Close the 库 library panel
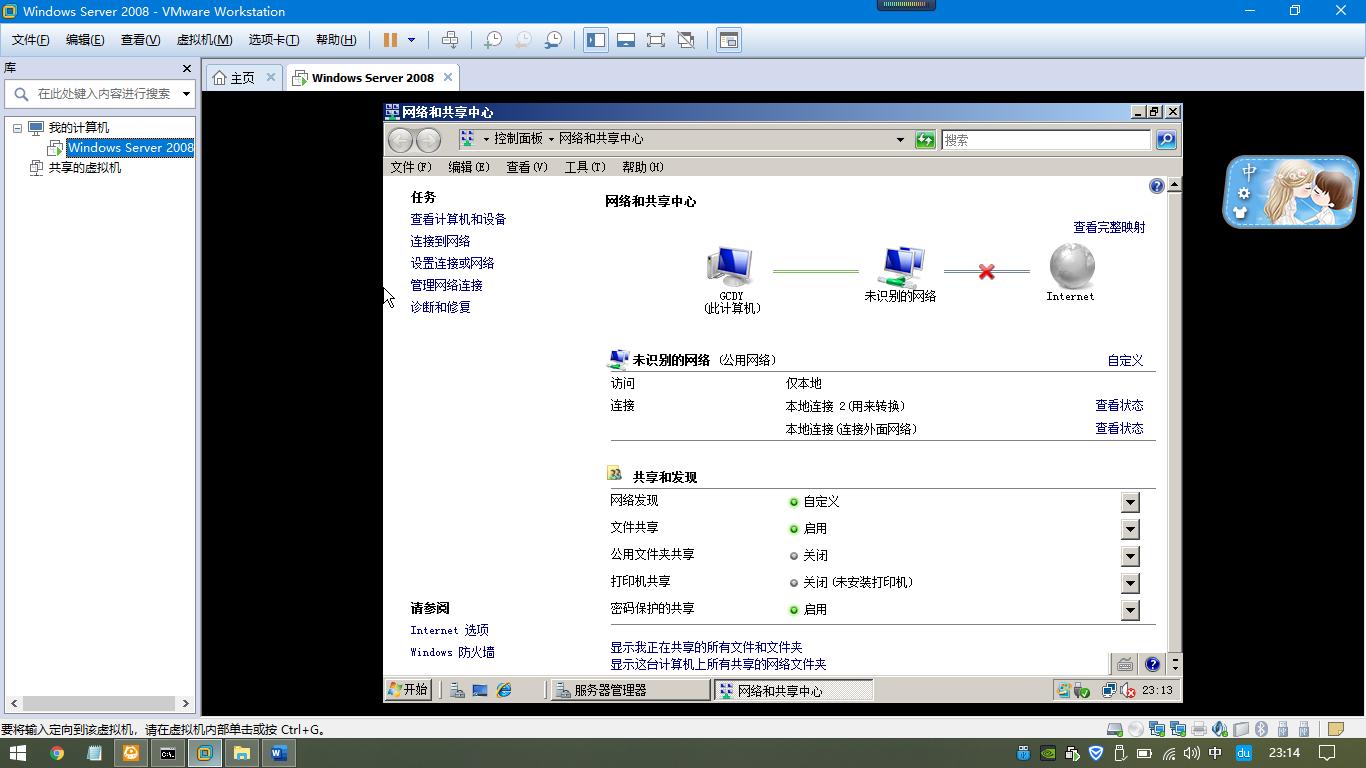The width and height of the screenshot is (1366, 768). coord(186,68)
